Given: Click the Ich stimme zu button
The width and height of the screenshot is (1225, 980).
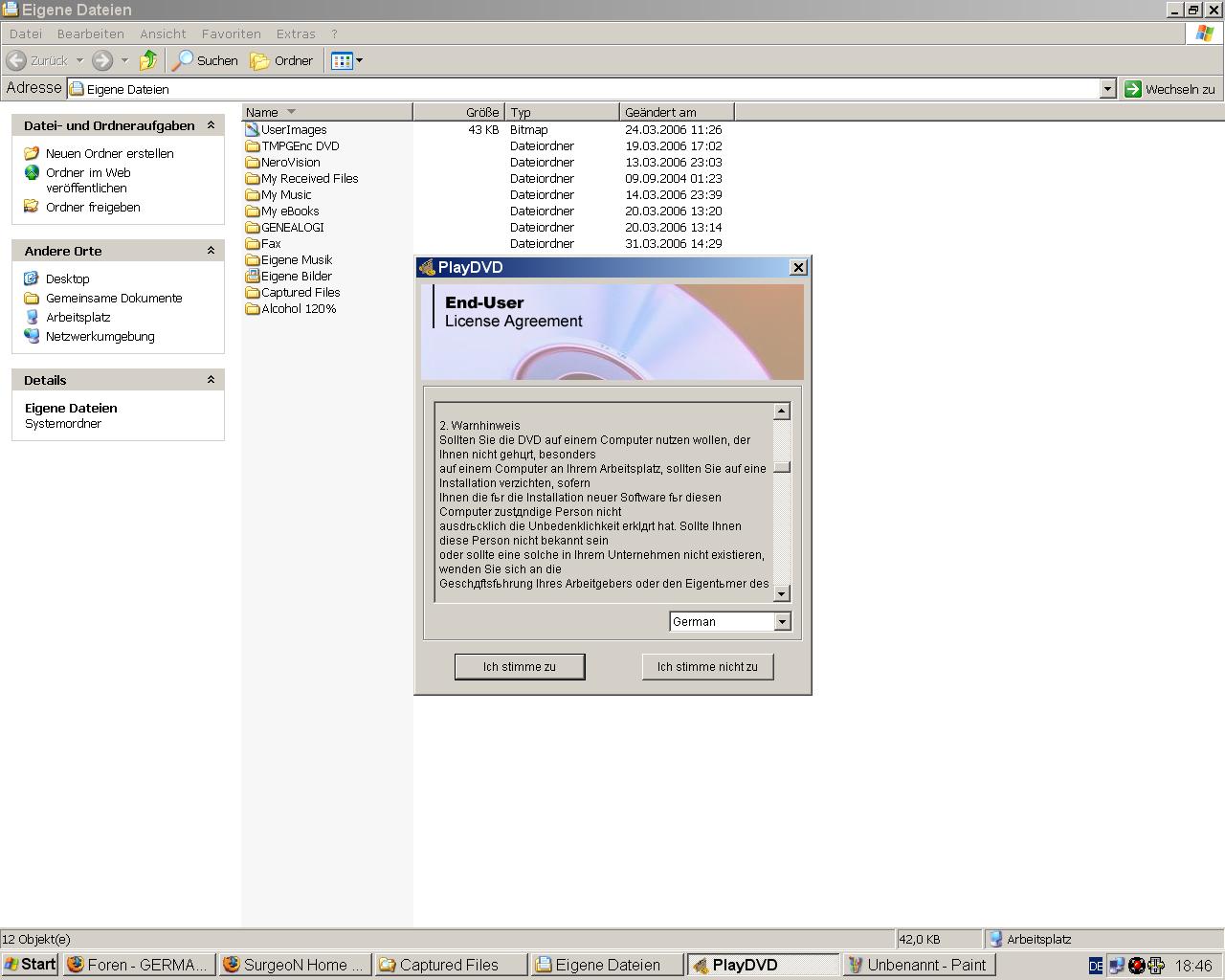Looking at the screenshot, I should pos(520,667).
